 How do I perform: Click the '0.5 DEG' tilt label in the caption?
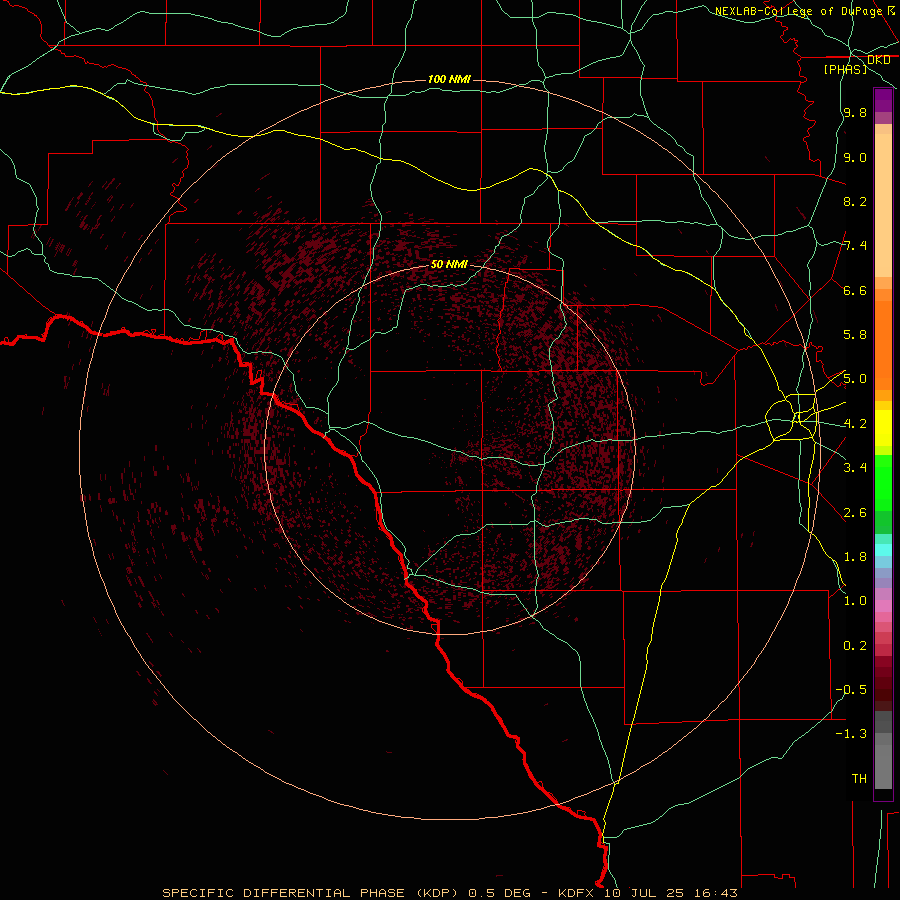point(499,893)
